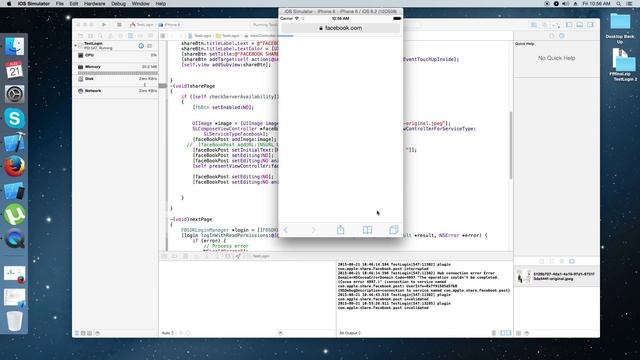Viewport: 640px width, 360px height.
Task: Toggle the console pane button
Action: [x=509, y=333]
